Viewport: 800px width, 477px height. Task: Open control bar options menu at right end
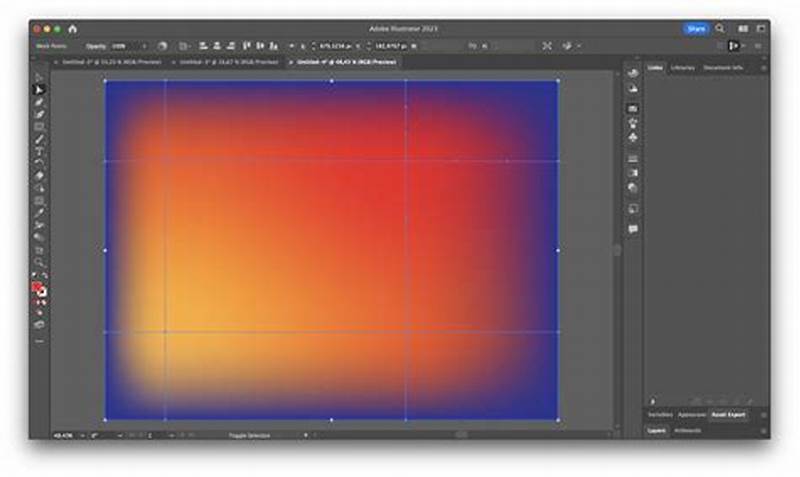(x=759, y=46)
